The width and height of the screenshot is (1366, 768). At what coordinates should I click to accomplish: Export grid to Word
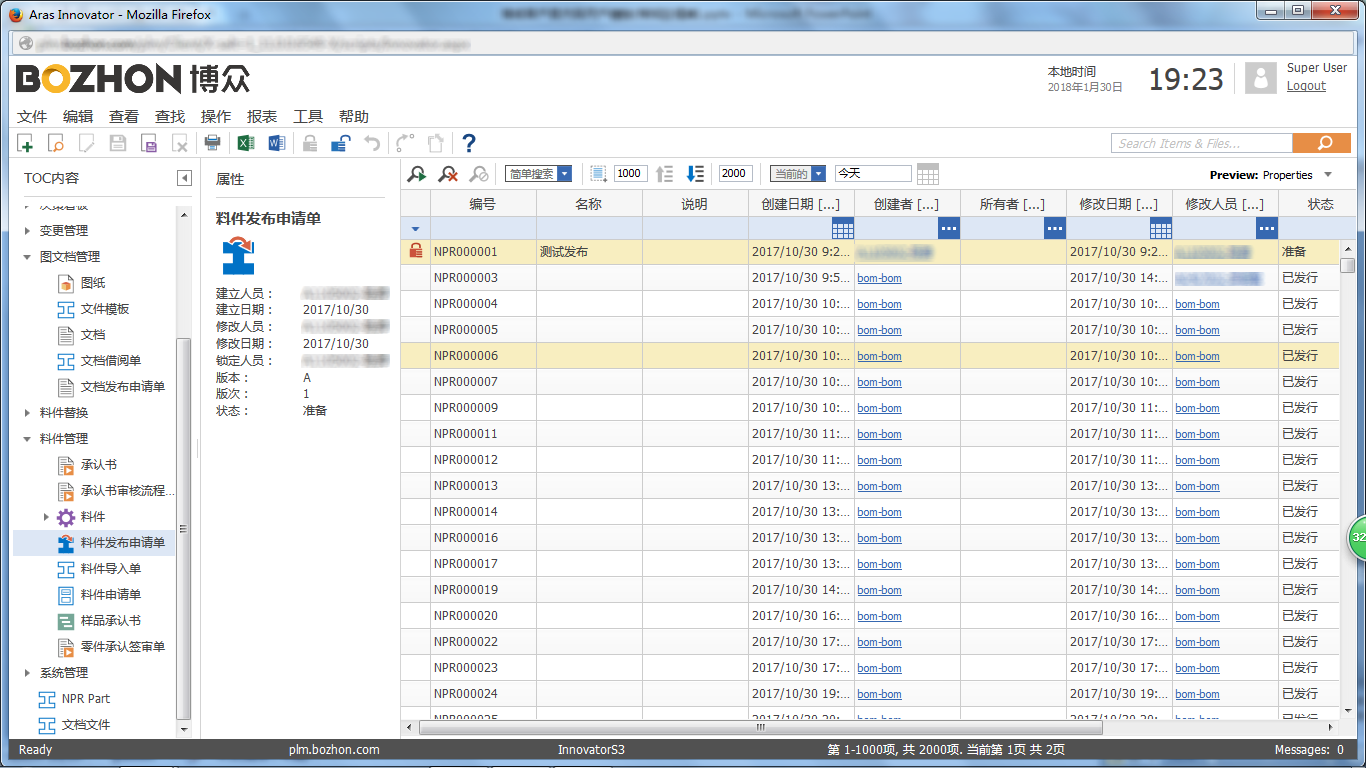click(277, 143)
